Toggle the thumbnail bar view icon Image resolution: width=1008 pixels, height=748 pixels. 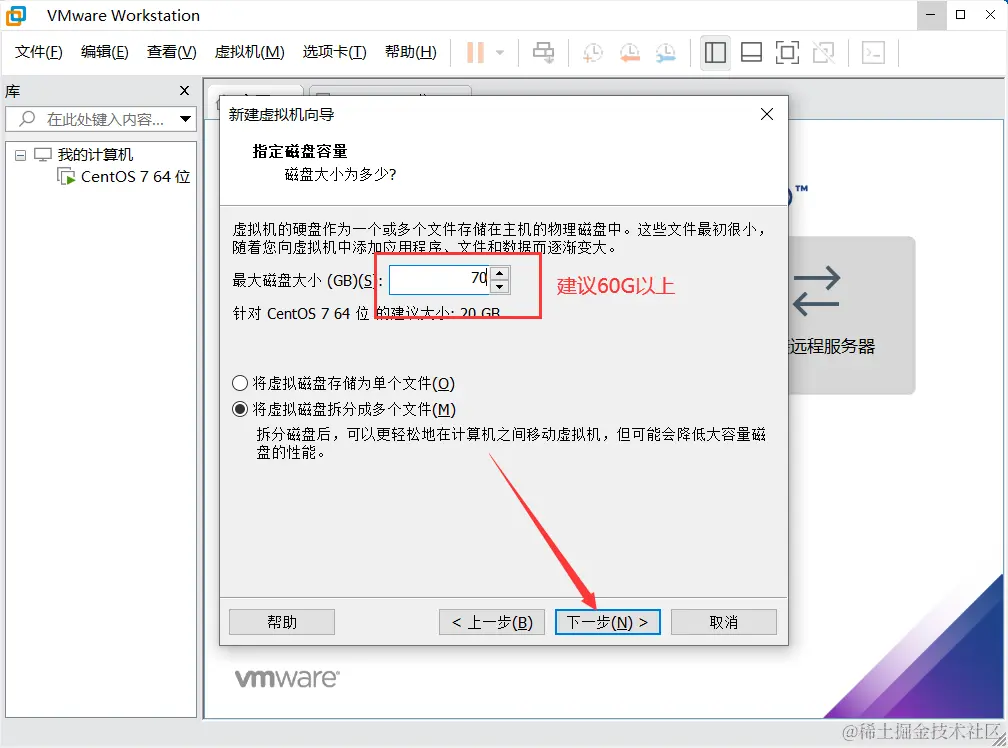coord(751,52)
